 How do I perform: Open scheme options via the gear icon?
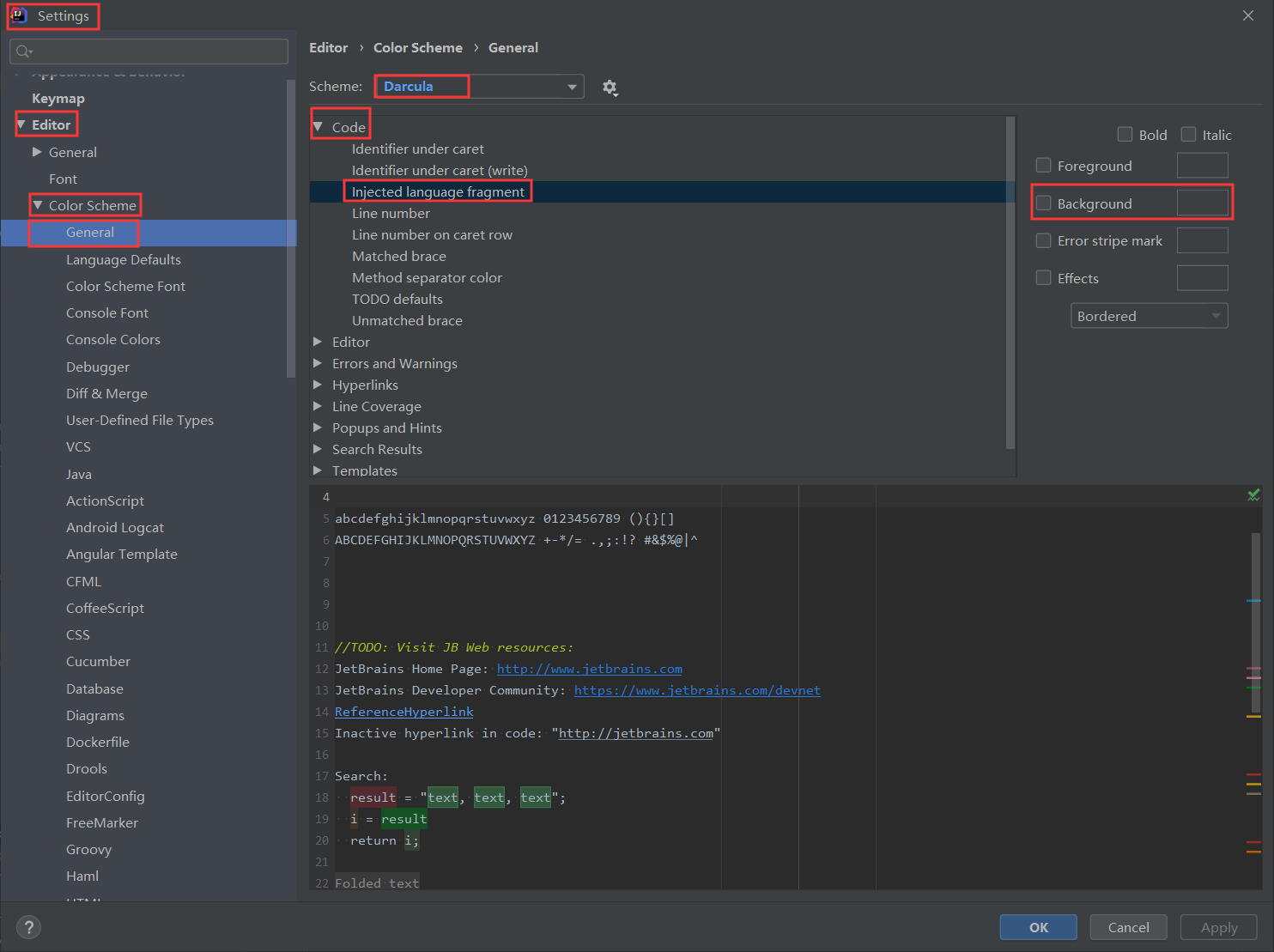(610, 87)
